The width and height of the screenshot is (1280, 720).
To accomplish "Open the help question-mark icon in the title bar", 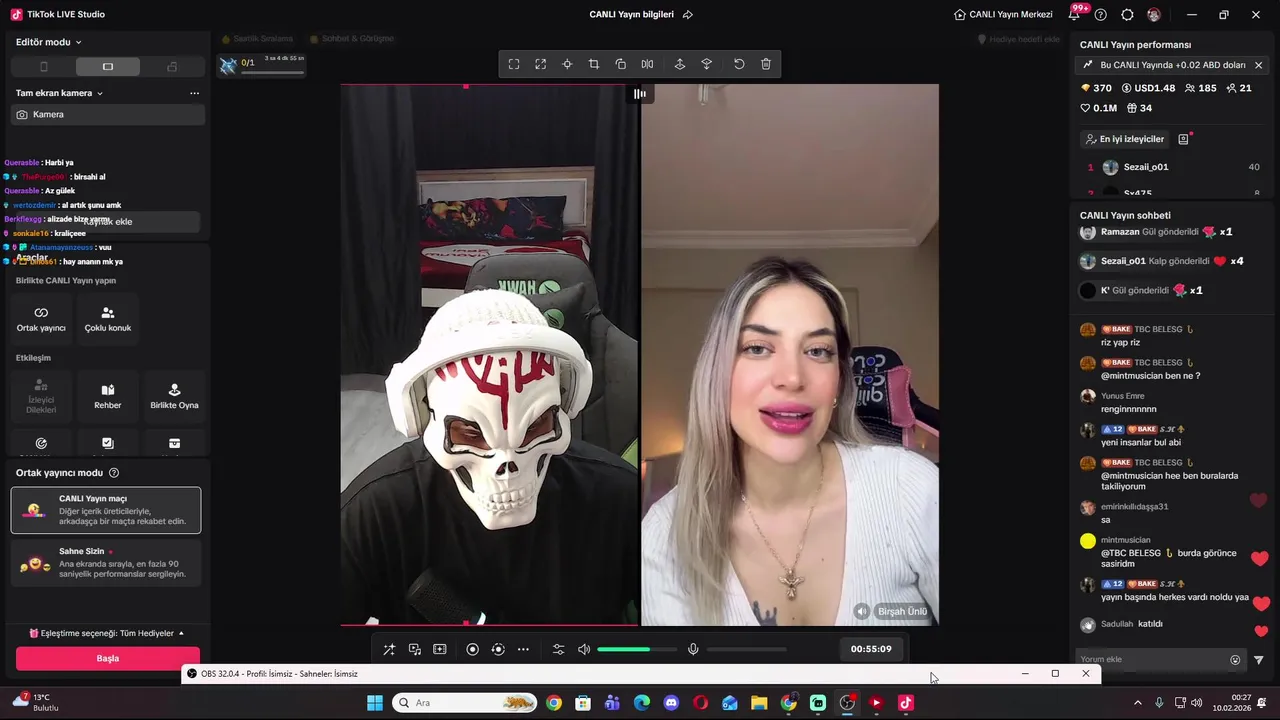I will [x=1101, y=15].
